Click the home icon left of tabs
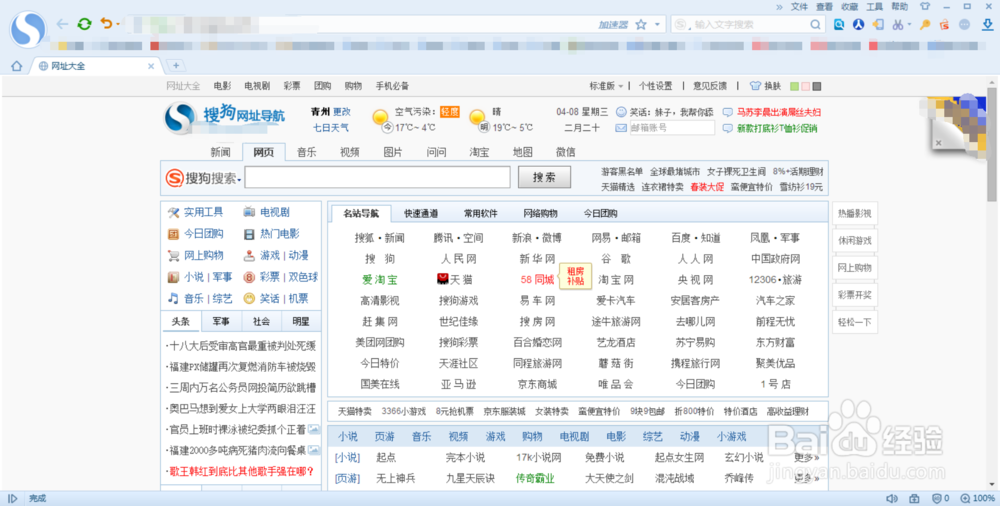 click(17, 66)
